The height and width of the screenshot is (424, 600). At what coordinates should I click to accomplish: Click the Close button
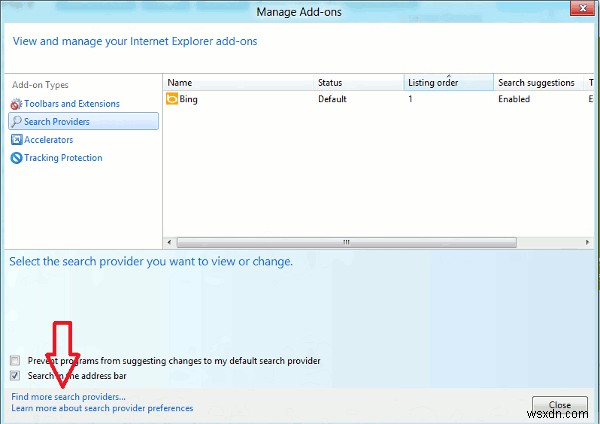559,406
